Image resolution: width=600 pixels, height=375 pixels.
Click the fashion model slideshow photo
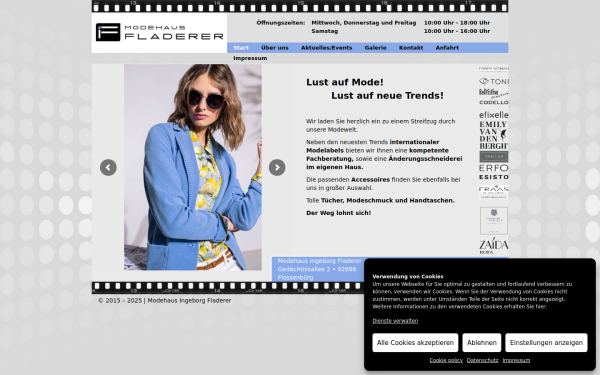pos(193,167)
